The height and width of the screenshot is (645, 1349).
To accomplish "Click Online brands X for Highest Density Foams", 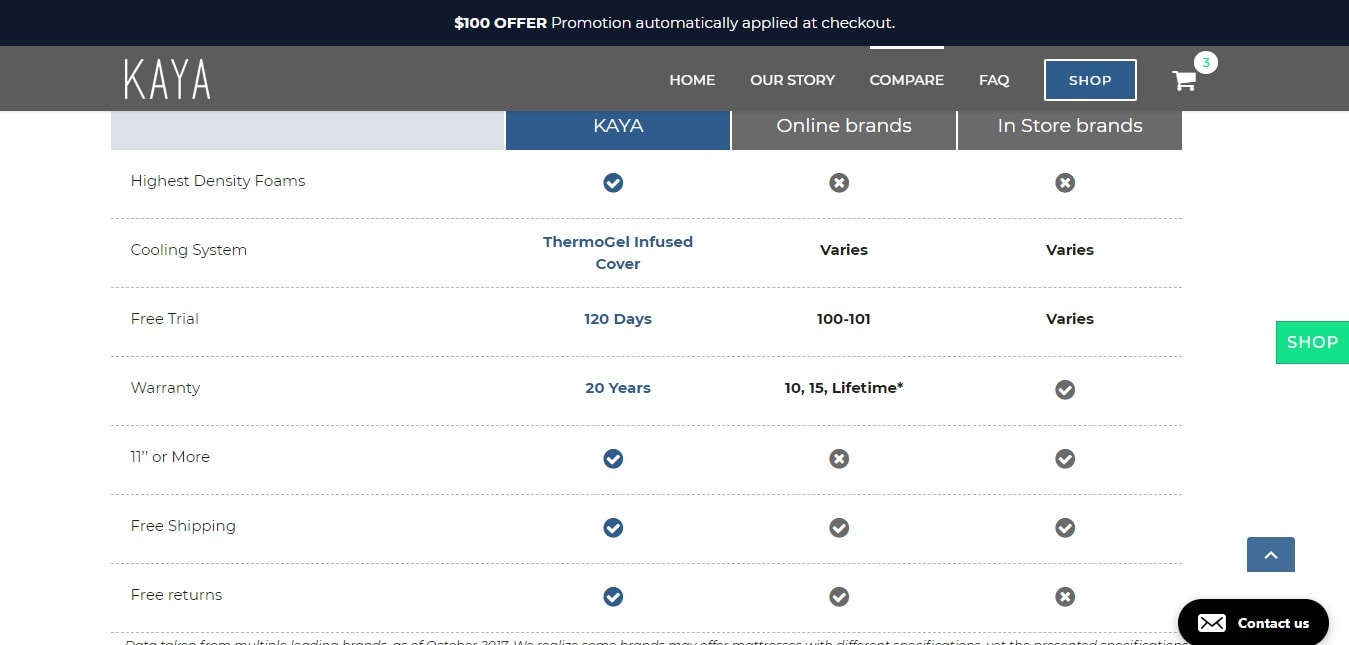I will [x=839, y=183].
